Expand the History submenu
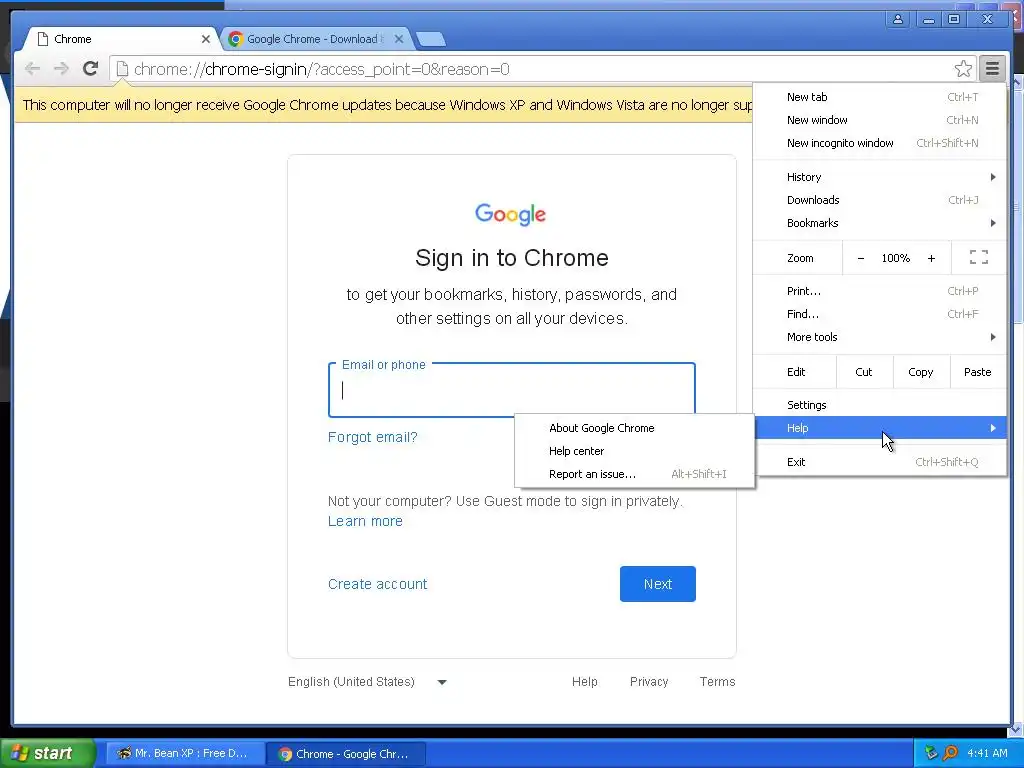1024x768 pixels. pos(882,177)
